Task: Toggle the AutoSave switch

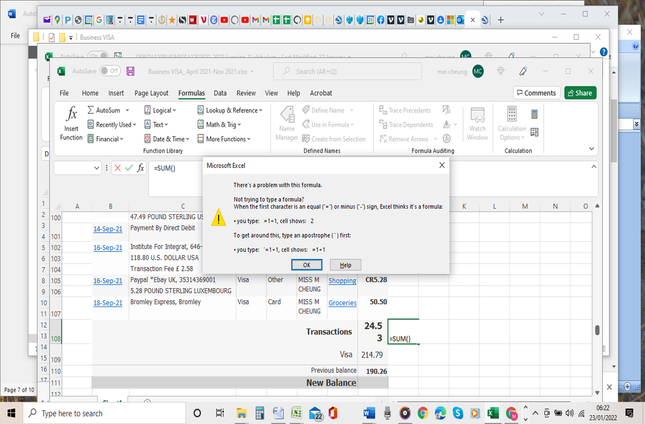Action: pyautogui.click(x=109, y=71)
